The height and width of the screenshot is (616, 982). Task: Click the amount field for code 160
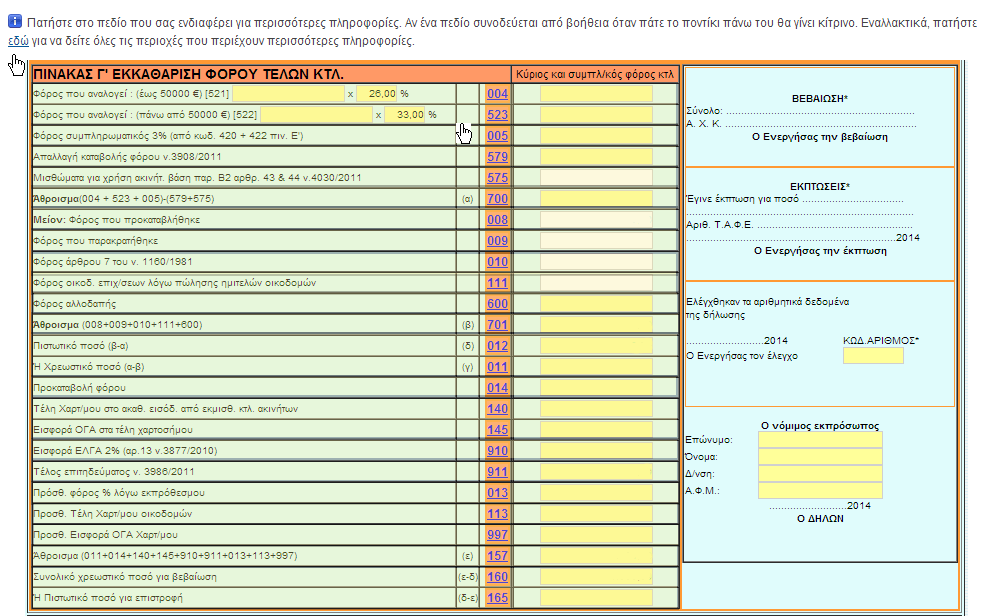[x=596, y=577]
